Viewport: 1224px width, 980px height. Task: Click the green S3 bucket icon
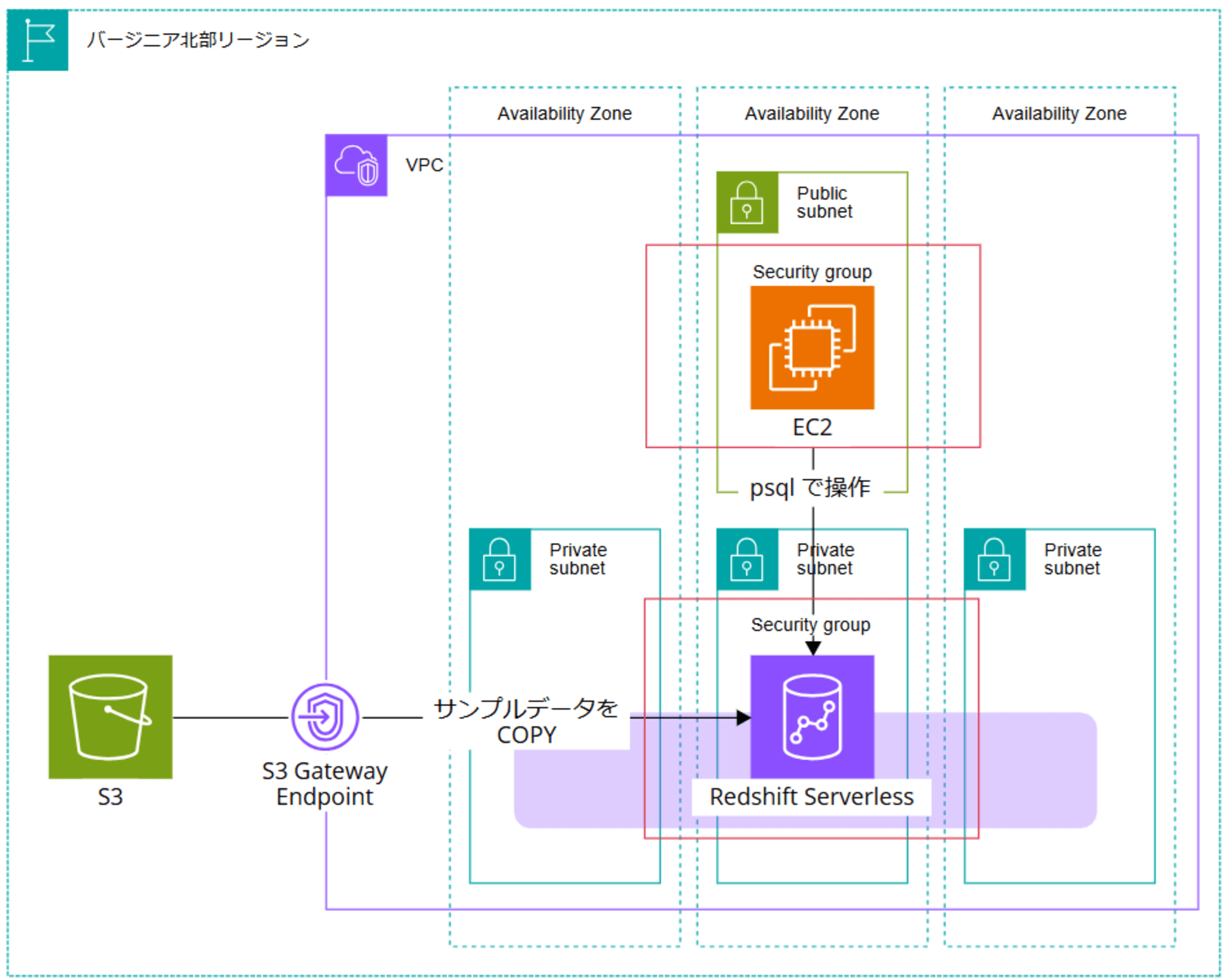[x=111, y=717]
